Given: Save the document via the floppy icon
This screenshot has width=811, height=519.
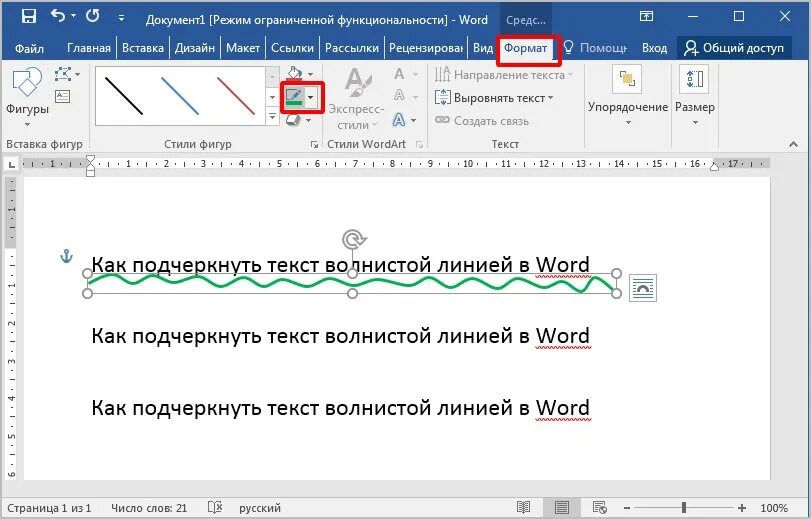Looking at the screenshot, I should 28,16.
